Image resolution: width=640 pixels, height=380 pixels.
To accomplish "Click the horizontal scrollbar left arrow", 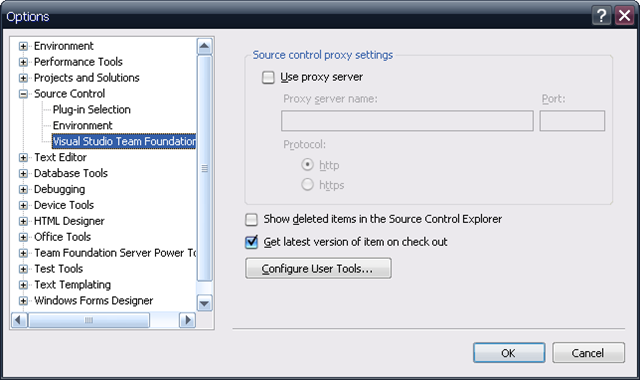I will pos(19,320).
